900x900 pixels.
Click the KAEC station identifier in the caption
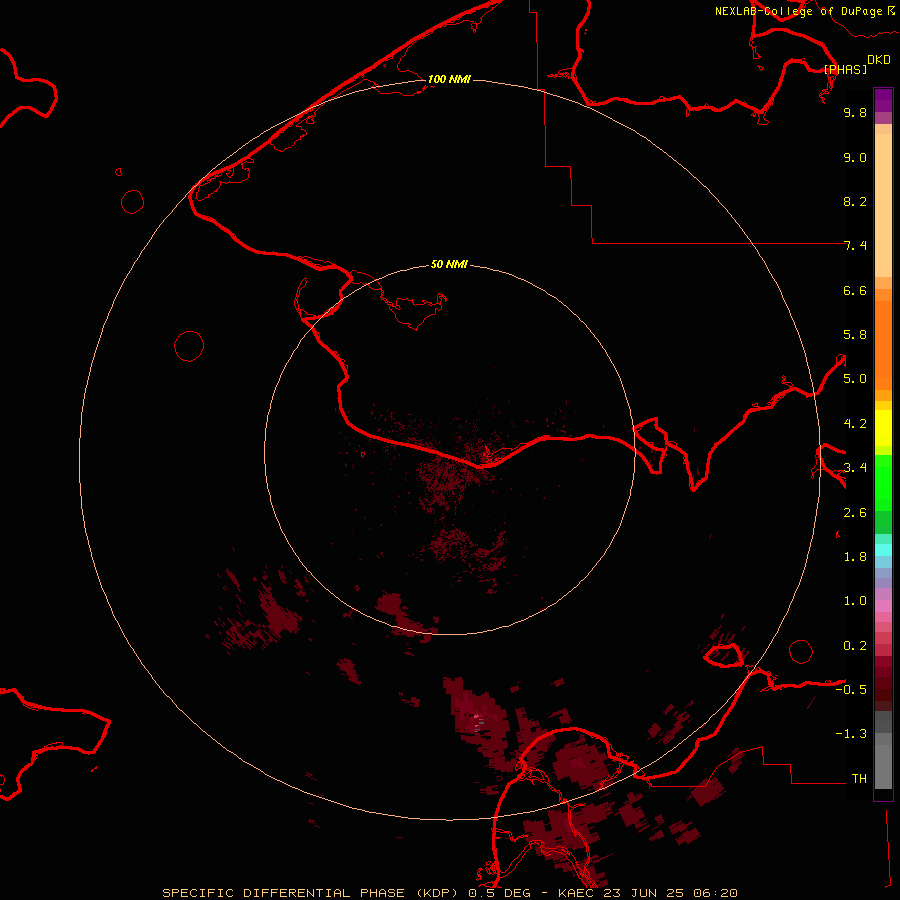[x=576, y=893]
